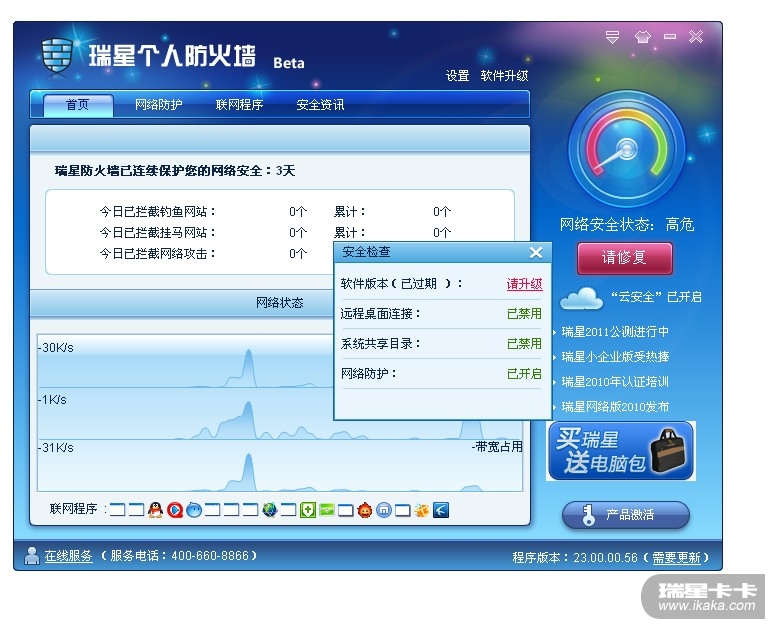This screenshot has height=626, width=773.
Task: Click the 软件版本(已过期) row label
Action: point(402,284)
